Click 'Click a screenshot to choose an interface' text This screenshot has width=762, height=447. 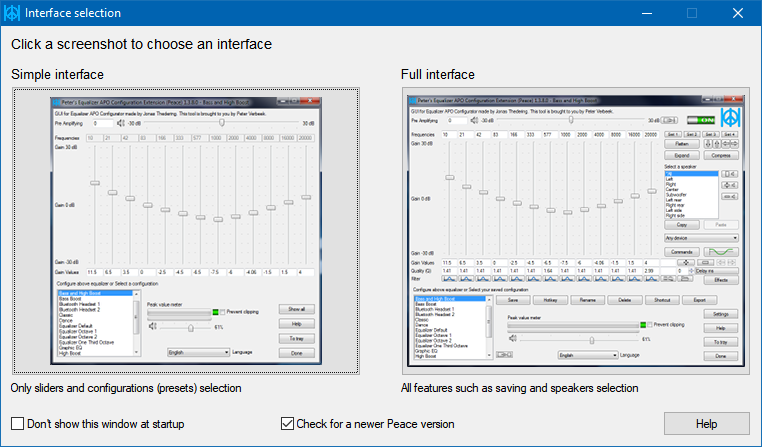pos(141,44)
